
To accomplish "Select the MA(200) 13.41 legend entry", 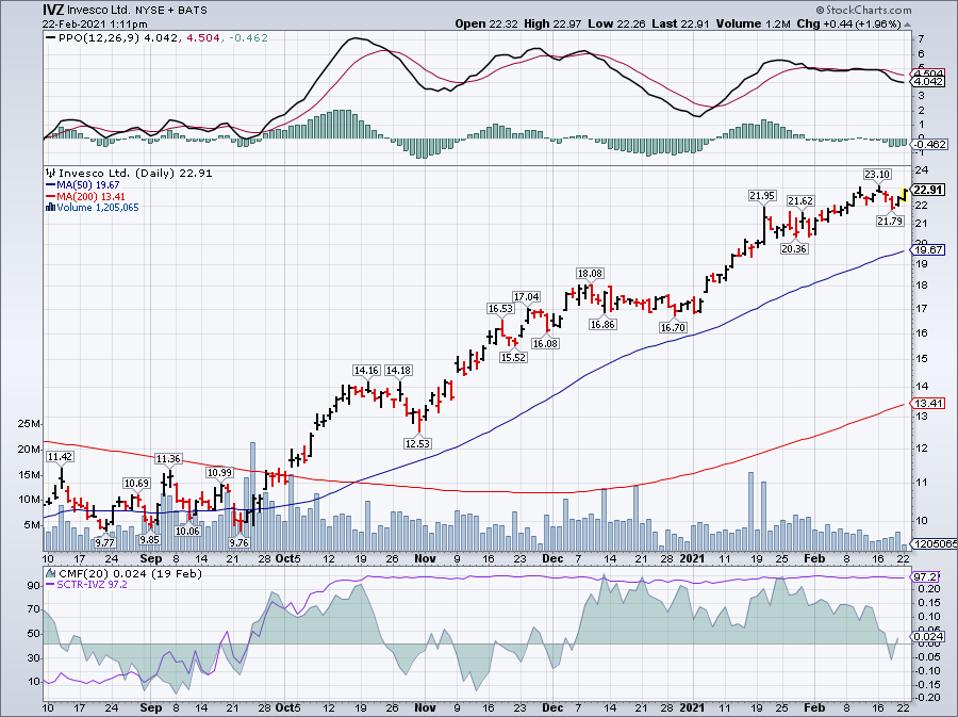I will 90,196.
